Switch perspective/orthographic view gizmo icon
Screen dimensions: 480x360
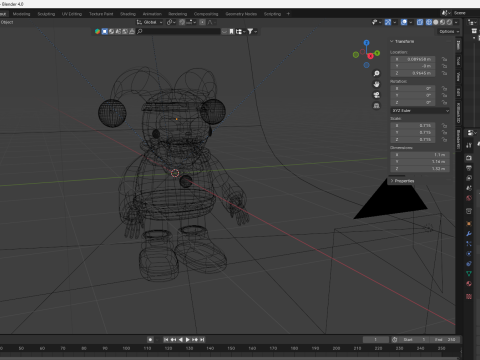[376, 106]
